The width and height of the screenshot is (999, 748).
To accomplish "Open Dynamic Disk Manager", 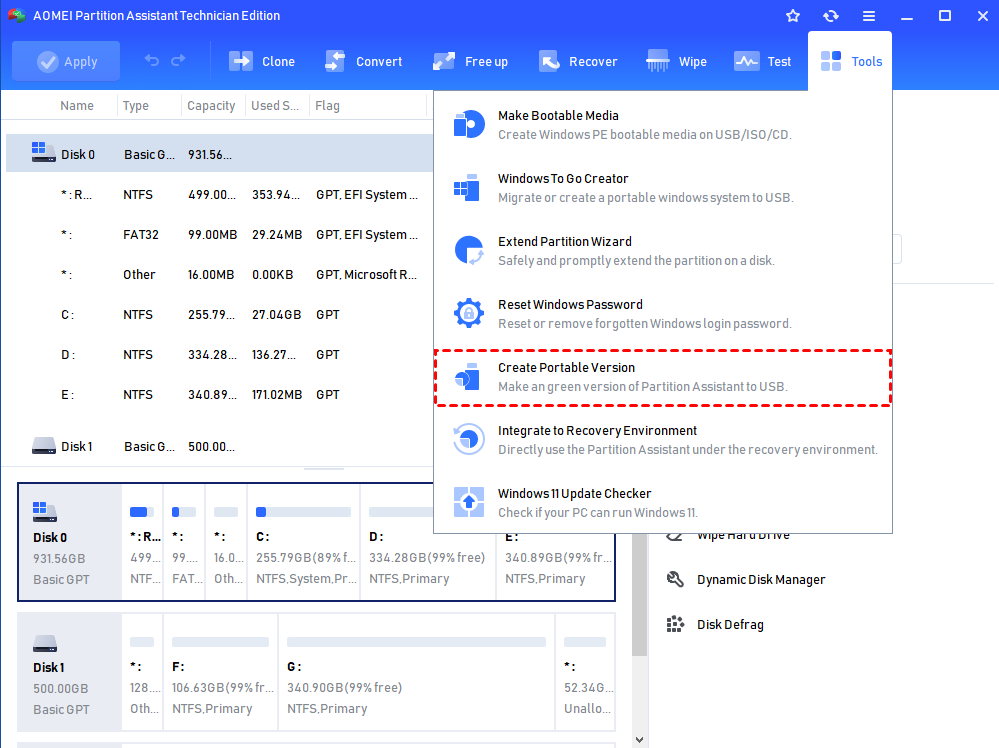I will [x=761, y=579].
